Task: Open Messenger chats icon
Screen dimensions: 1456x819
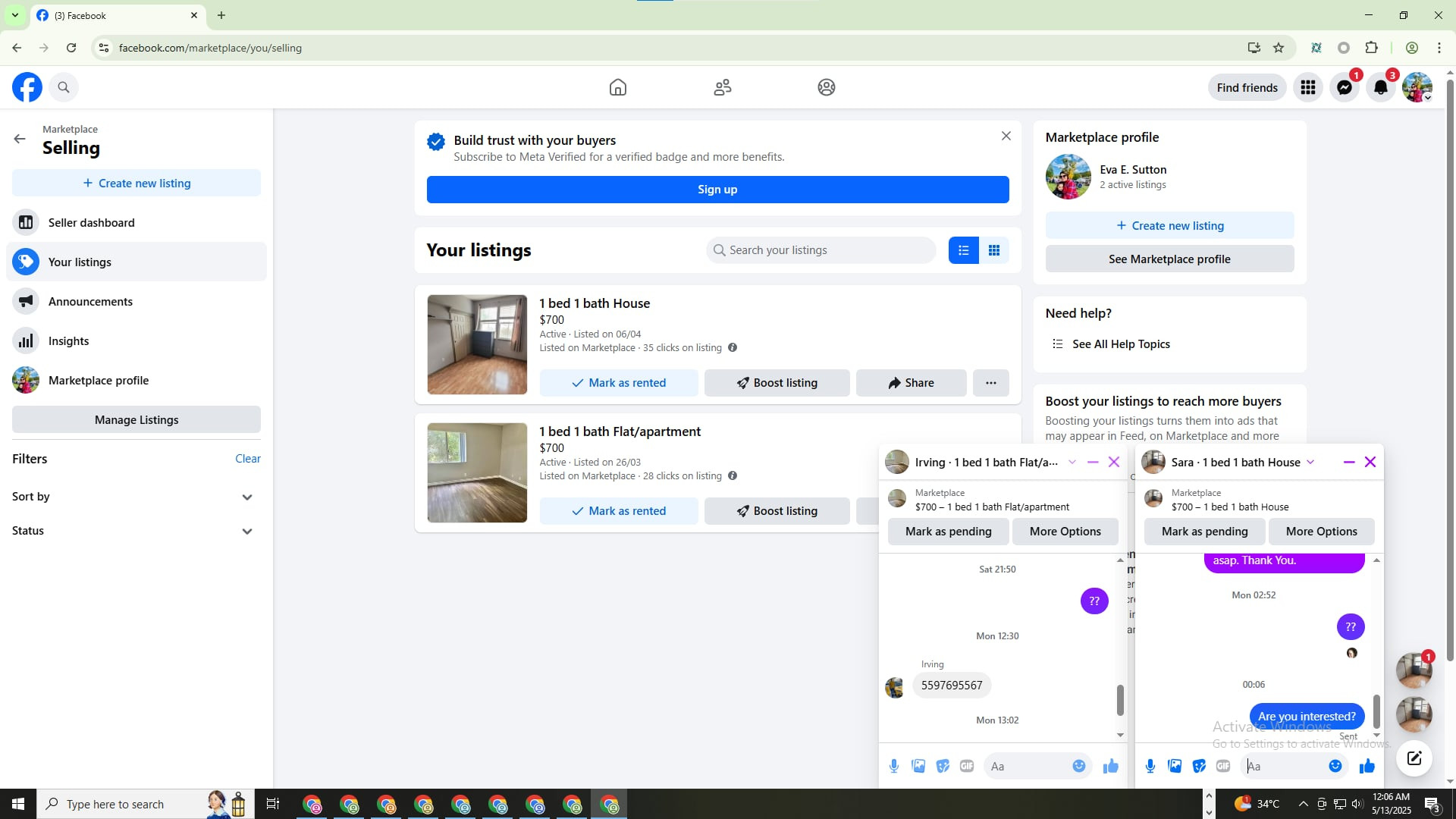Action: [x=1345, y=87]
